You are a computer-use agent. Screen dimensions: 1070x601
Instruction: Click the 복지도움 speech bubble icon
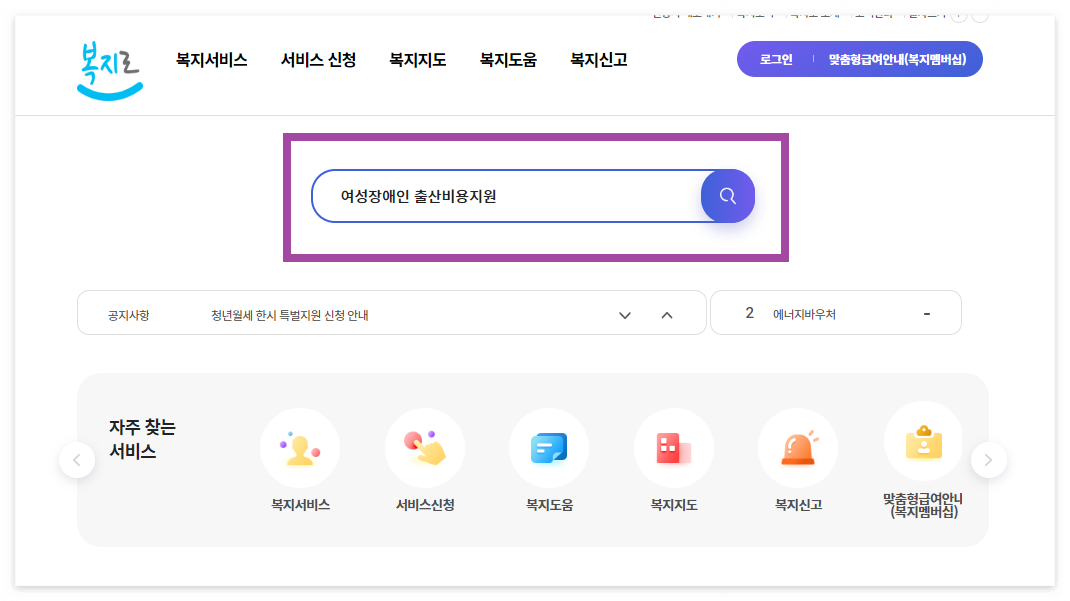[x=549, y=448]
